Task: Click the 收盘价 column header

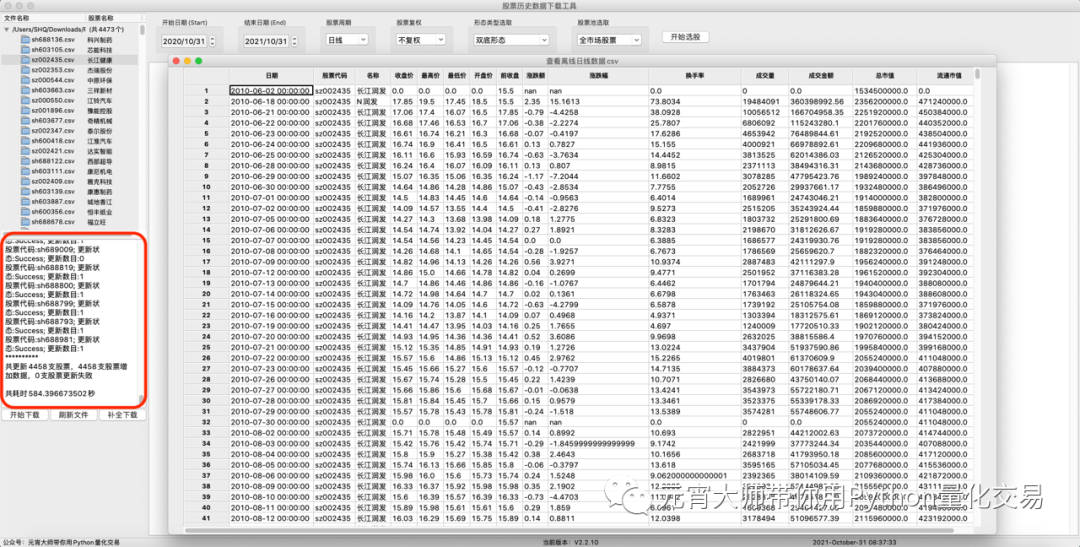Action: click(404, 75)
